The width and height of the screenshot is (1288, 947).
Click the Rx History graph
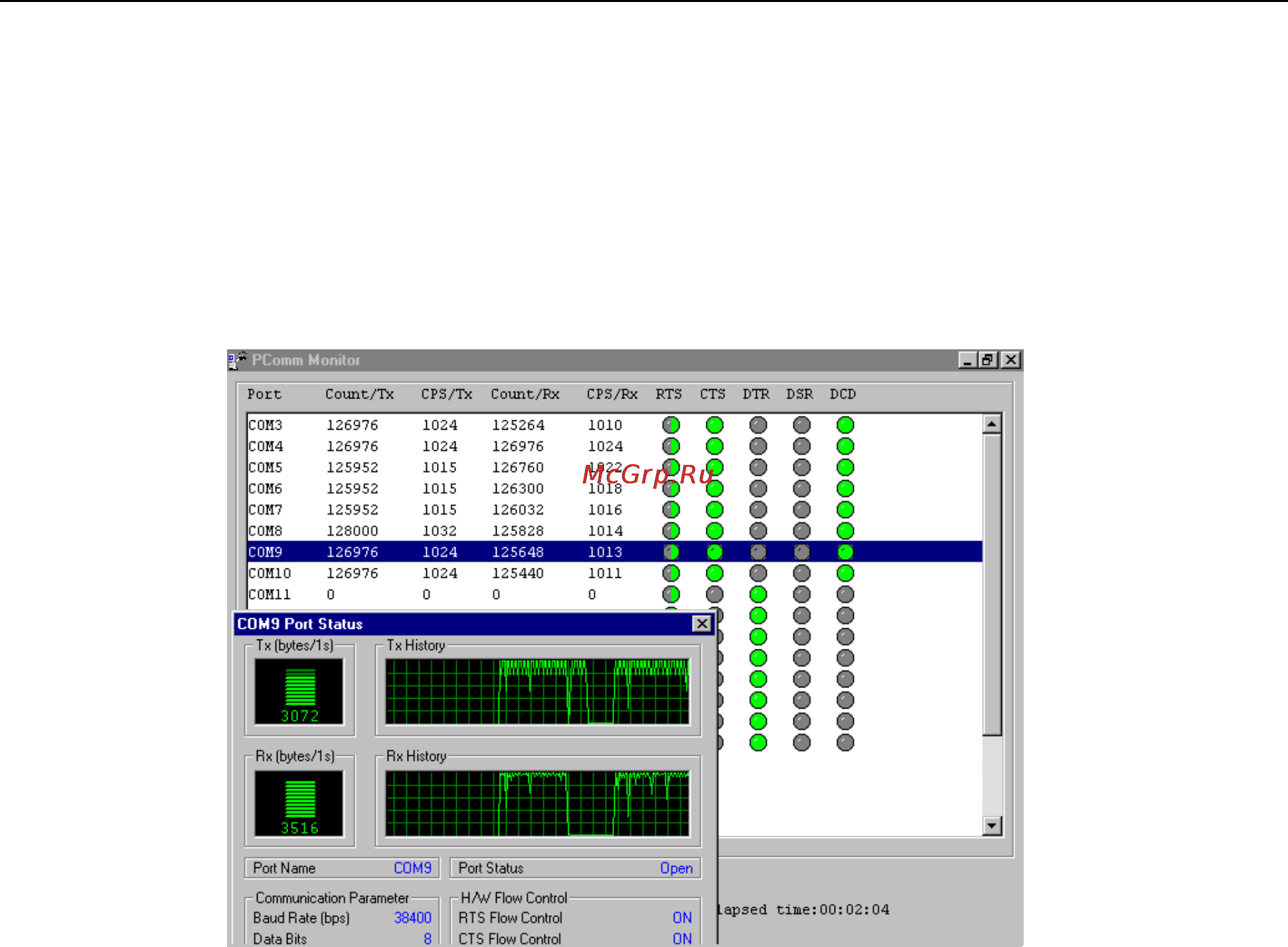point(538,804)
